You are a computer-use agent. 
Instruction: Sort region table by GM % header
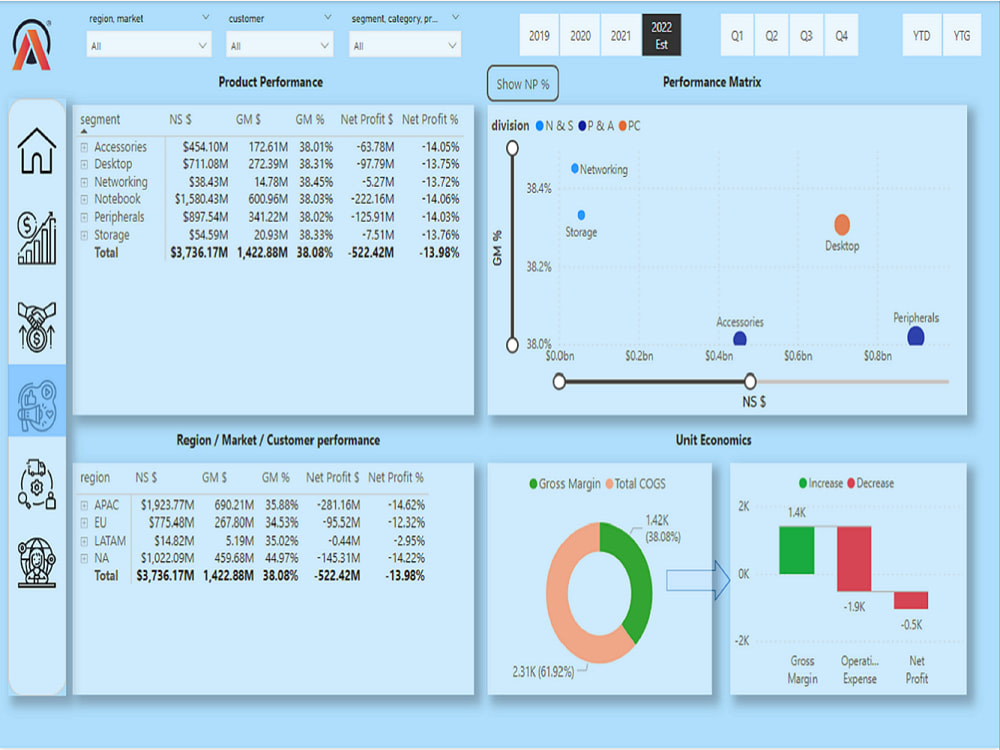tap(276, 478)
